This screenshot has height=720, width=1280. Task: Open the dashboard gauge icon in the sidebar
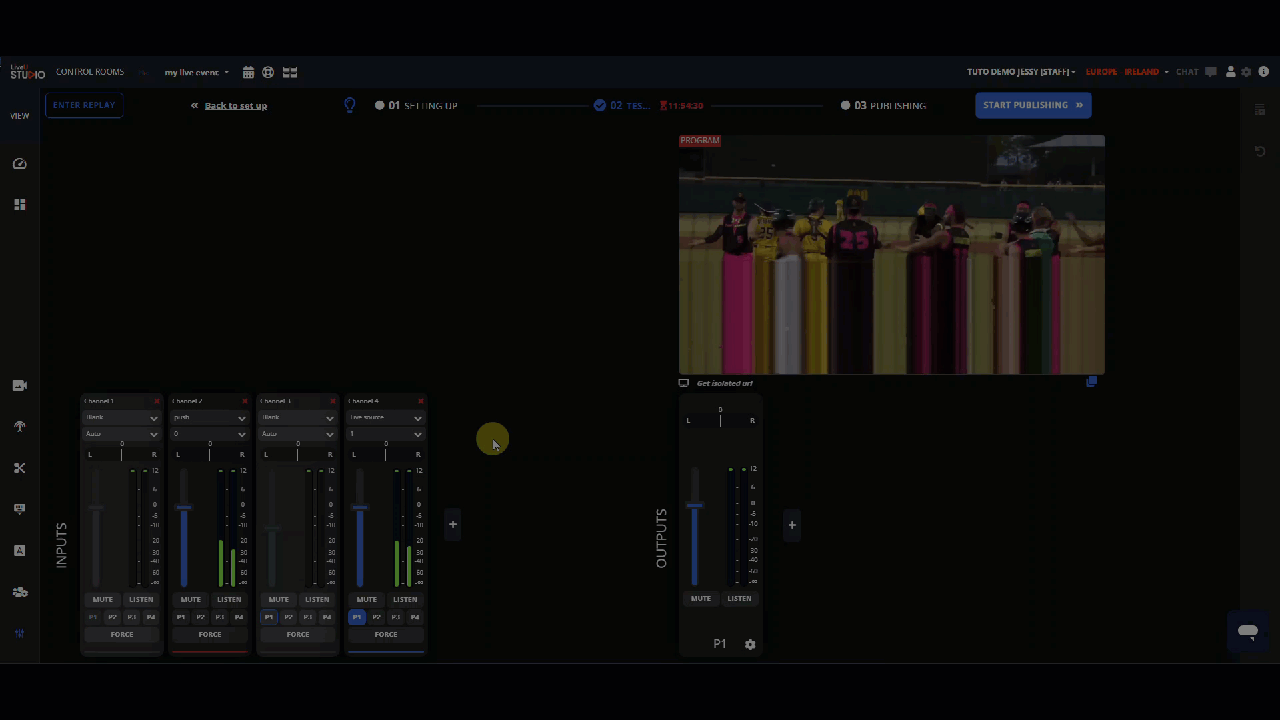tap(19, 164)
